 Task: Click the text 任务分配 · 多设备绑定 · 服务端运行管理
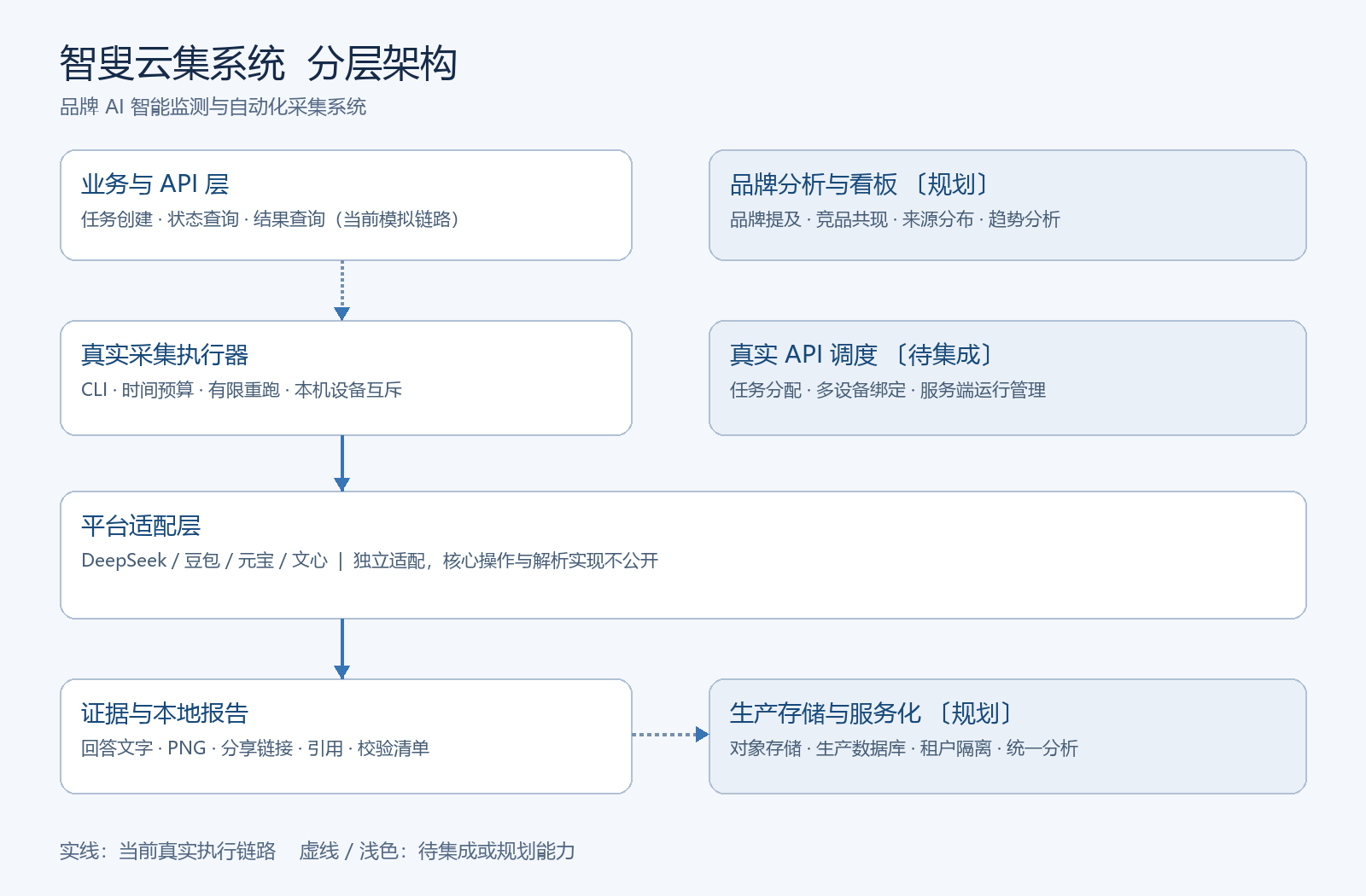(x=888, y=390)
